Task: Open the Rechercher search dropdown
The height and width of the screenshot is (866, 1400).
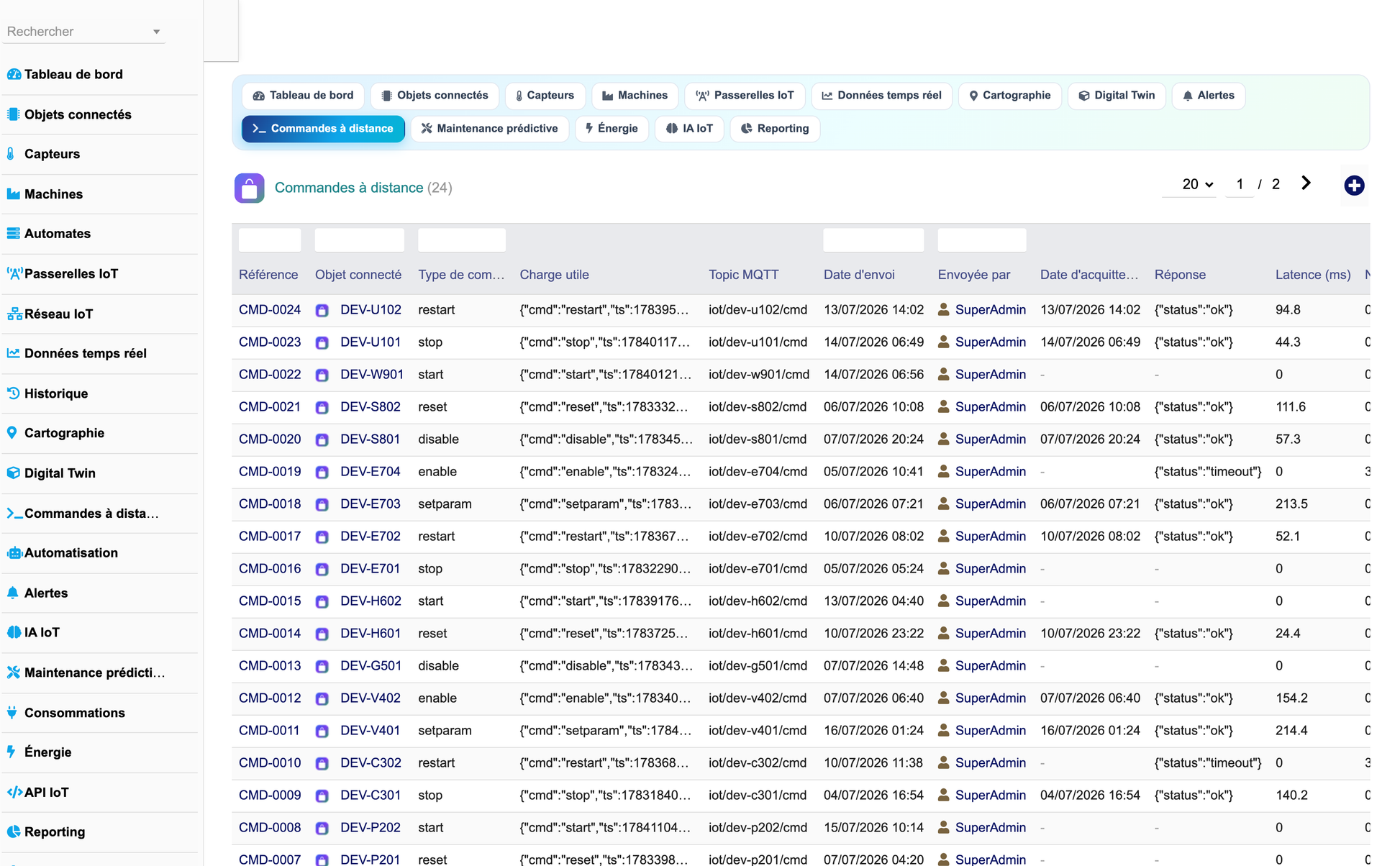Action: pyautogui.click(x=83, y=32)
